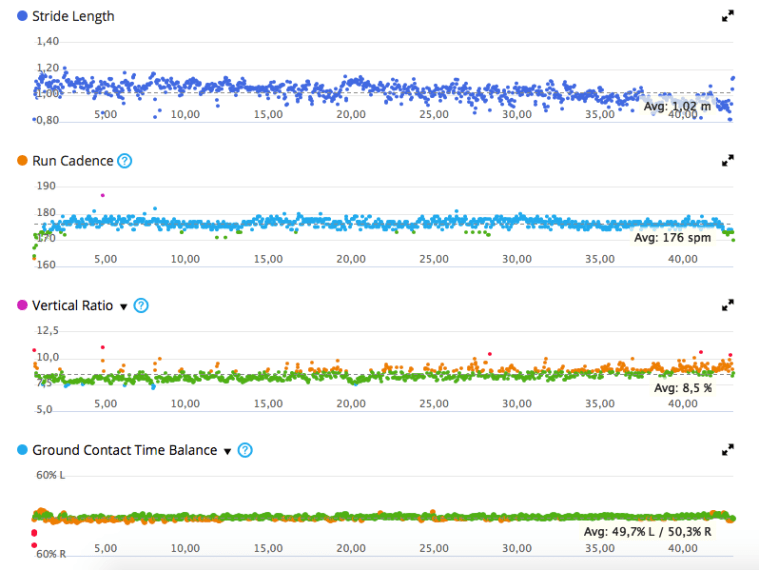Screen dimensions: 759x570
Task: Click the blue Stride Length color dot
Action: (23, 16)
